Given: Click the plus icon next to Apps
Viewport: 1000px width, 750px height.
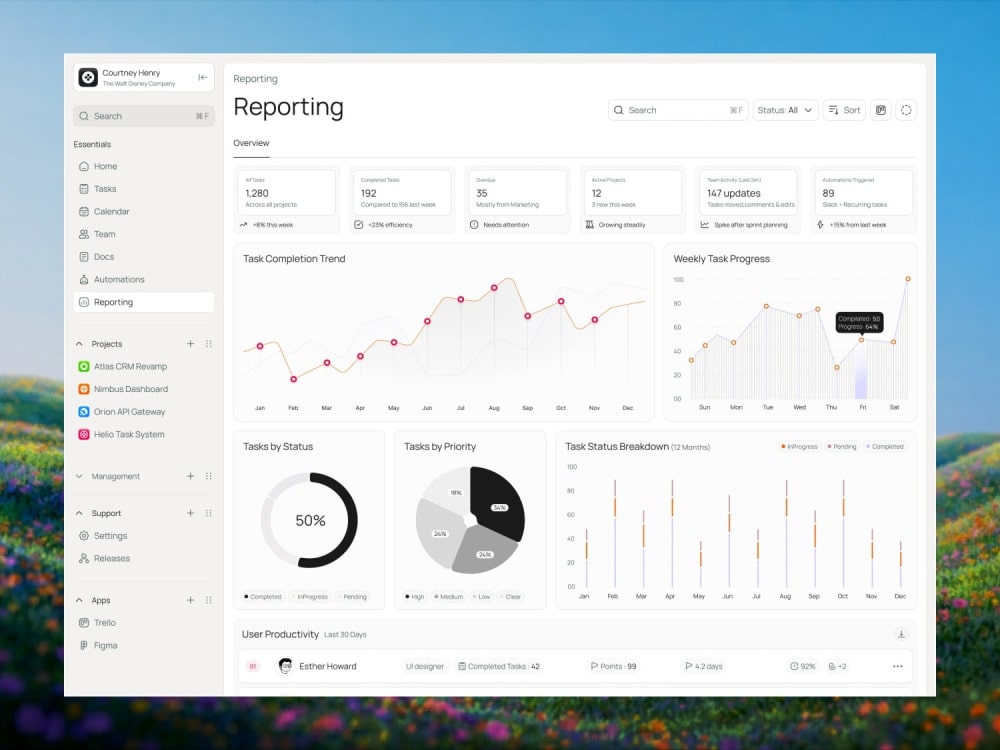Looking at the screenshot, I should (x=190, y=600).
